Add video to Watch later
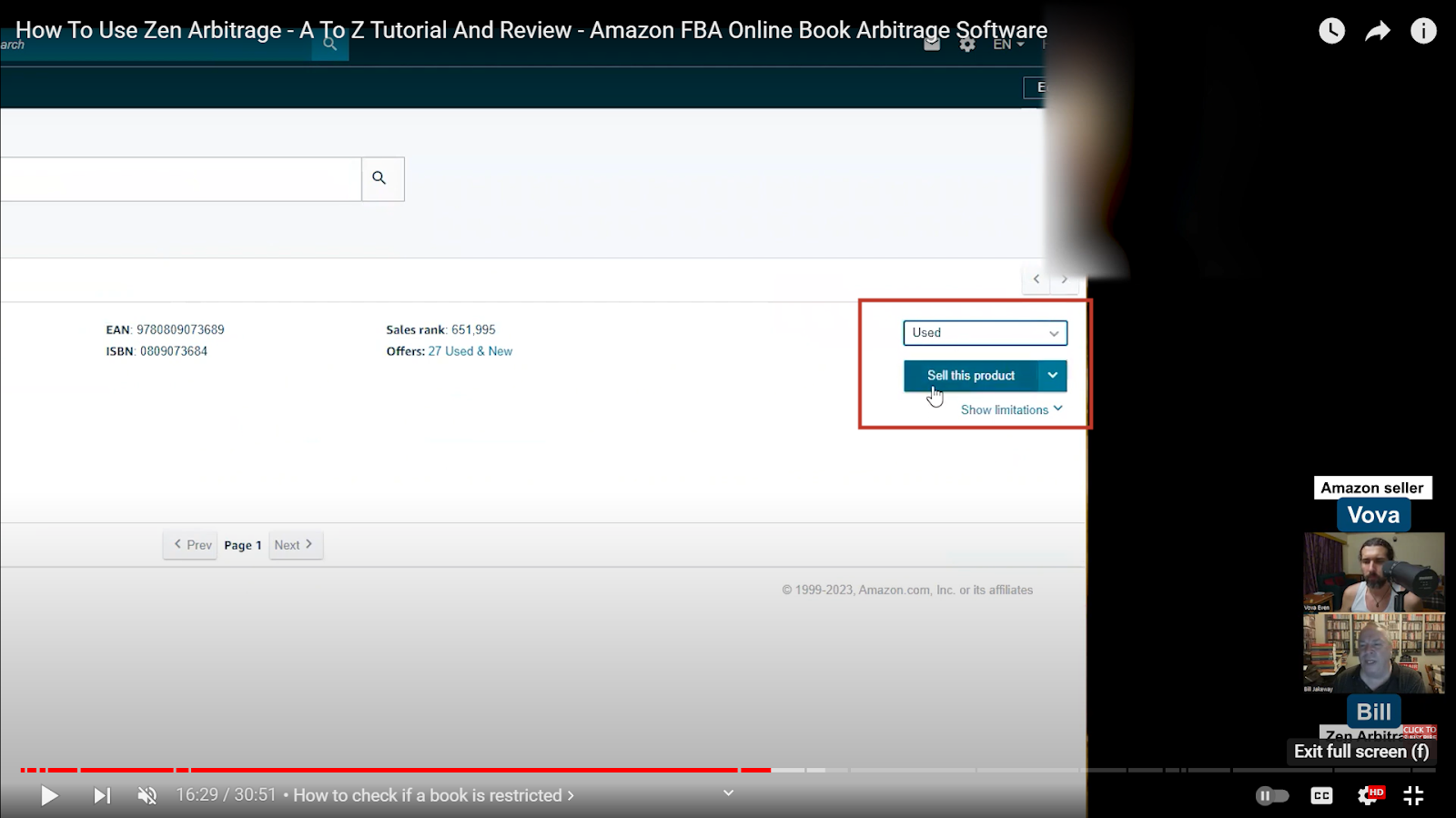The height and width of the screenshot is (818, 1456). click(1331, 31)
